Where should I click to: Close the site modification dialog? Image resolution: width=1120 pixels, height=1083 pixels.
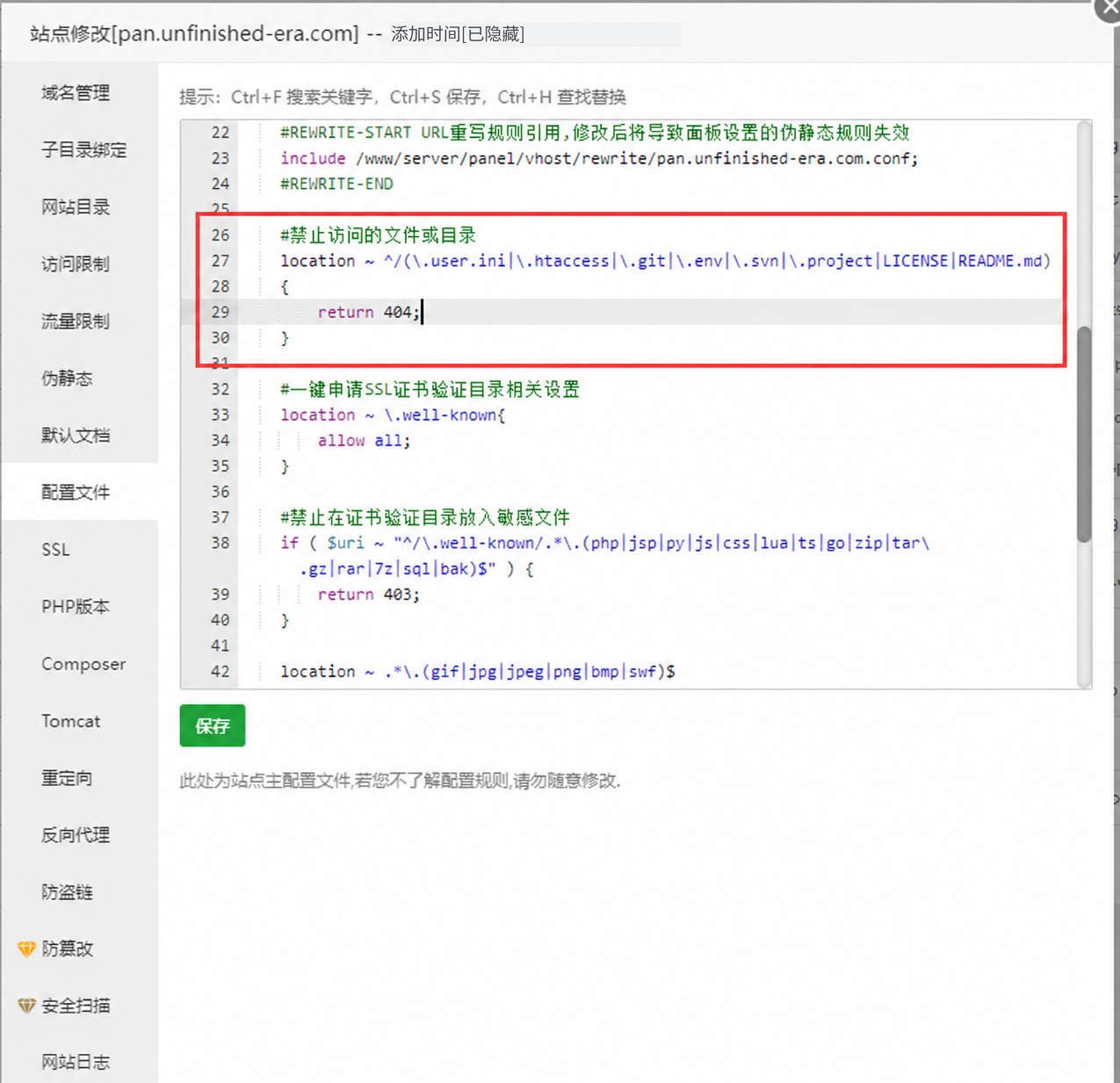1108,9
